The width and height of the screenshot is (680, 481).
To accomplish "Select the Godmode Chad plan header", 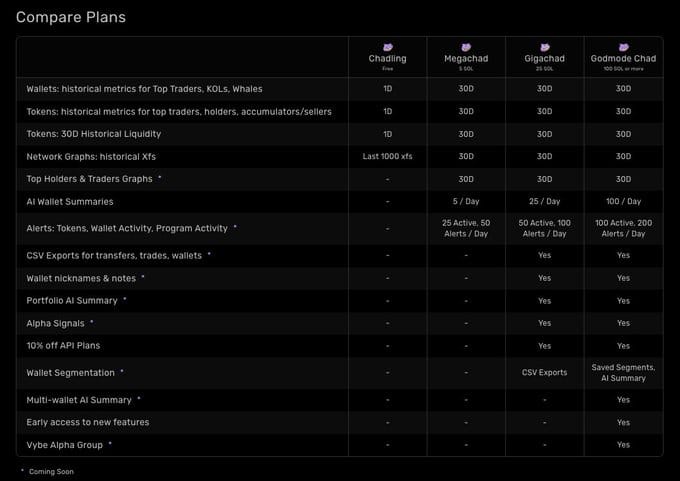I will click(x=624, y=59).
